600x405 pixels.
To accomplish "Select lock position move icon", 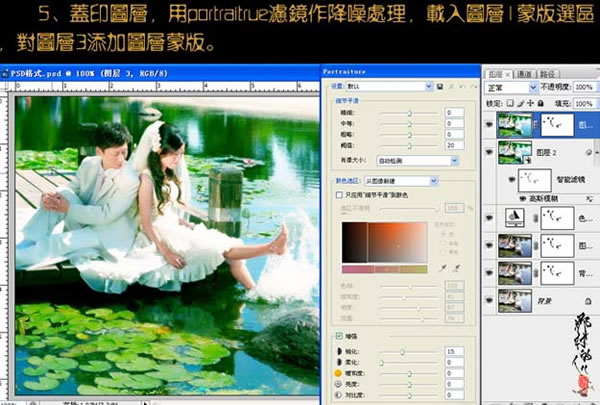I will [x=530, y=103].
